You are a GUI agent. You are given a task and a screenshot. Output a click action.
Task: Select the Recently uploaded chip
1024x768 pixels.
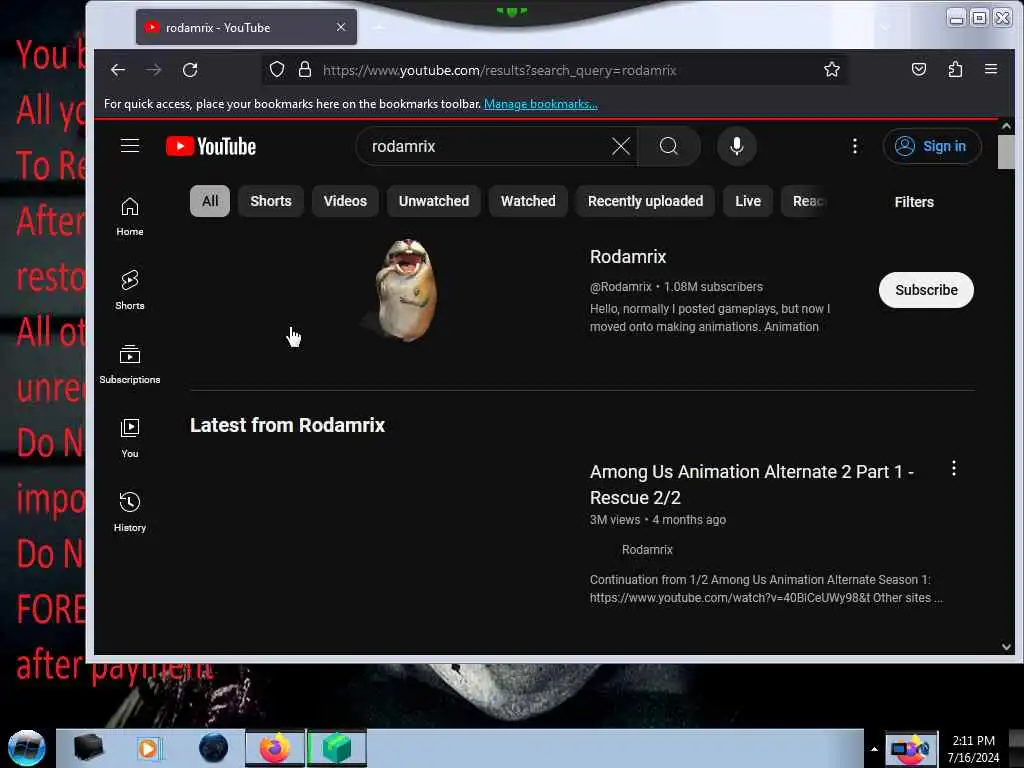[645, 201]
